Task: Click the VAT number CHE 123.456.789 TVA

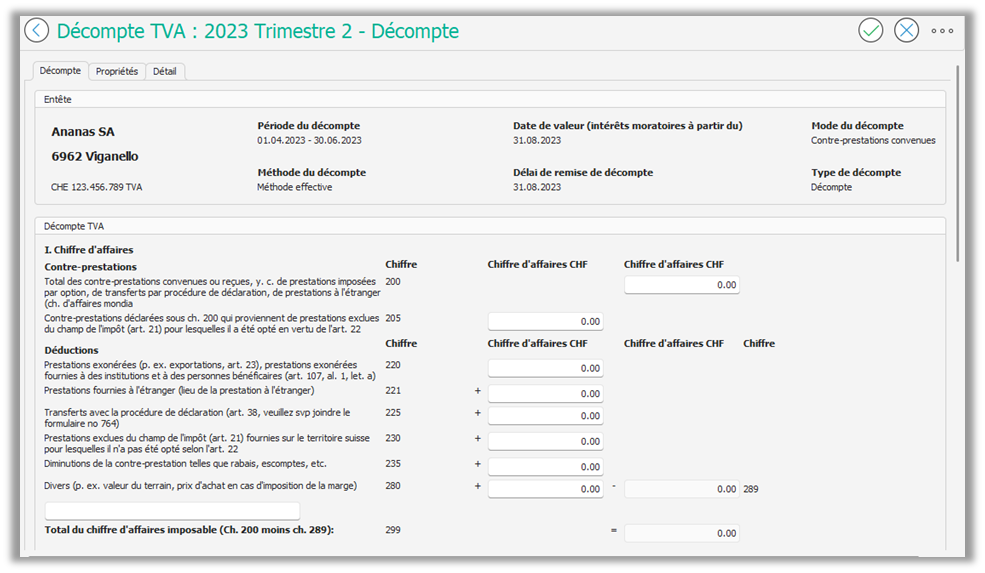Action: (x=97, y=187)
